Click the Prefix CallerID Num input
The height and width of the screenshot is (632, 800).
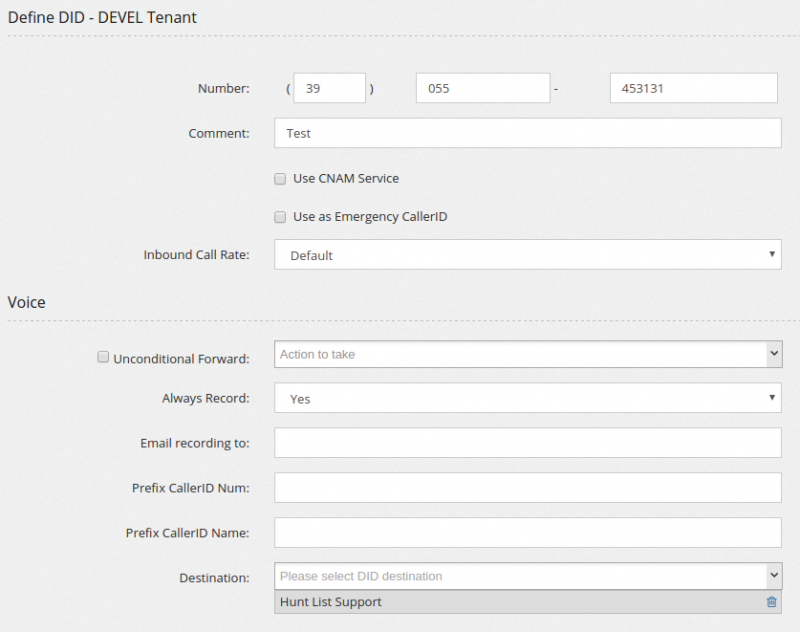click(x=527, y=488)
